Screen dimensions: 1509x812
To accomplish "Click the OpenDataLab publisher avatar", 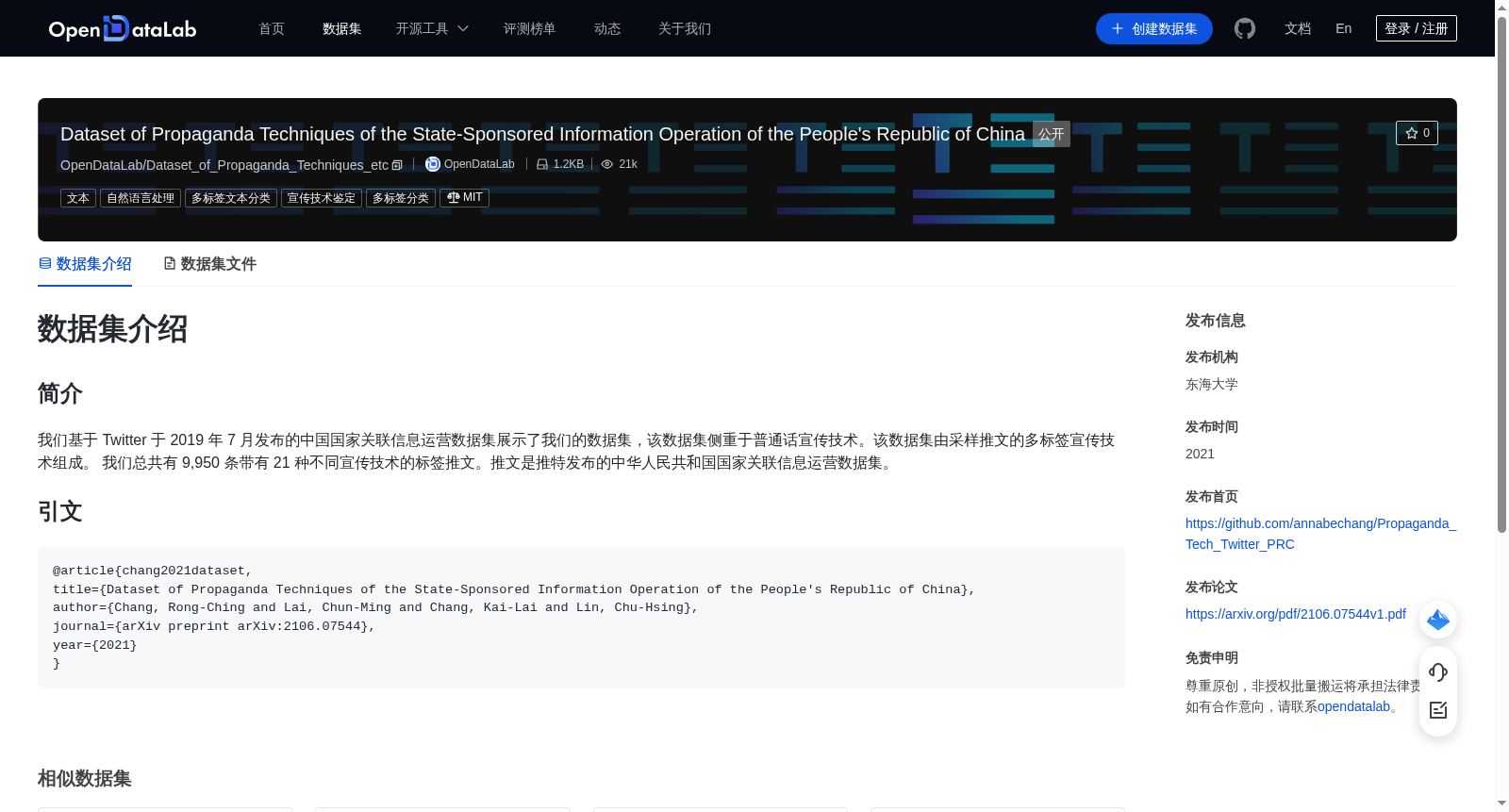I will click(x=433, y=164).
